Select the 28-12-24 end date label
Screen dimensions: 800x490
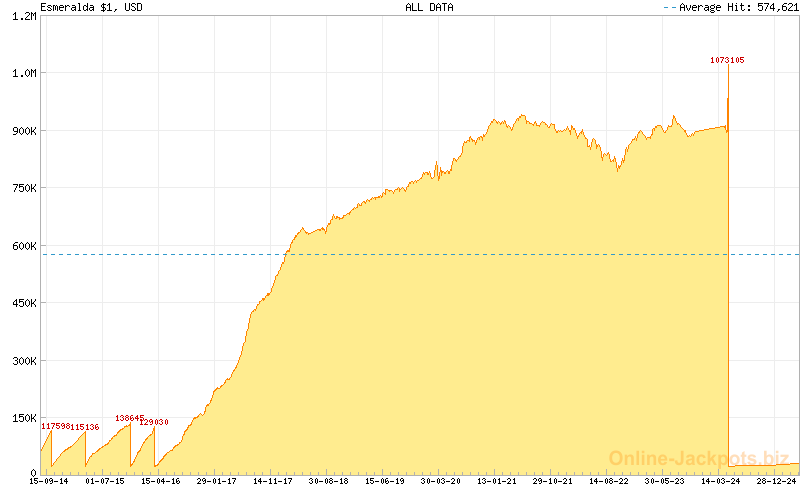[776, 481]
